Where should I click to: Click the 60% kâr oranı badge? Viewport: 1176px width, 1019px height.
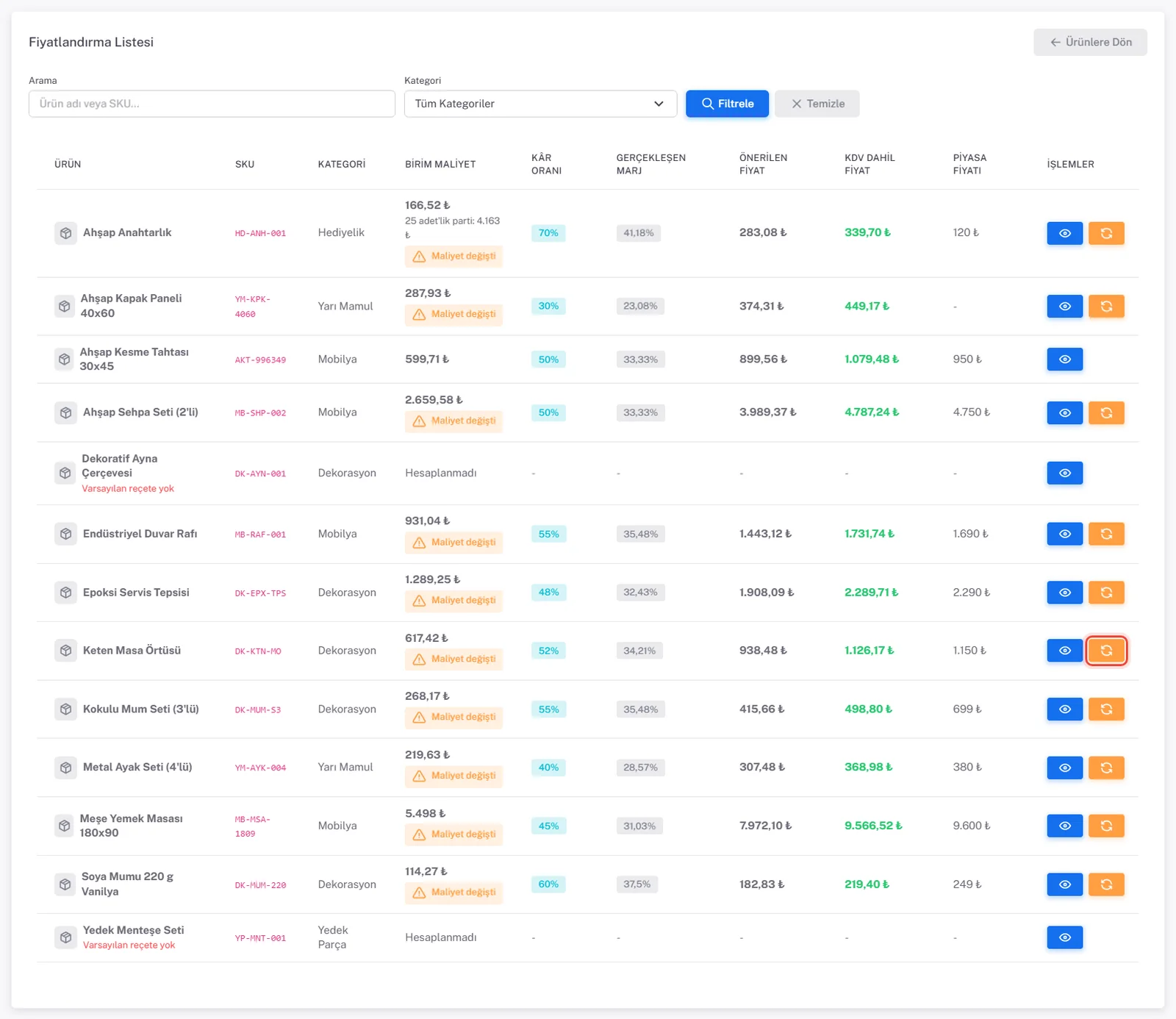tap(548, 884)
